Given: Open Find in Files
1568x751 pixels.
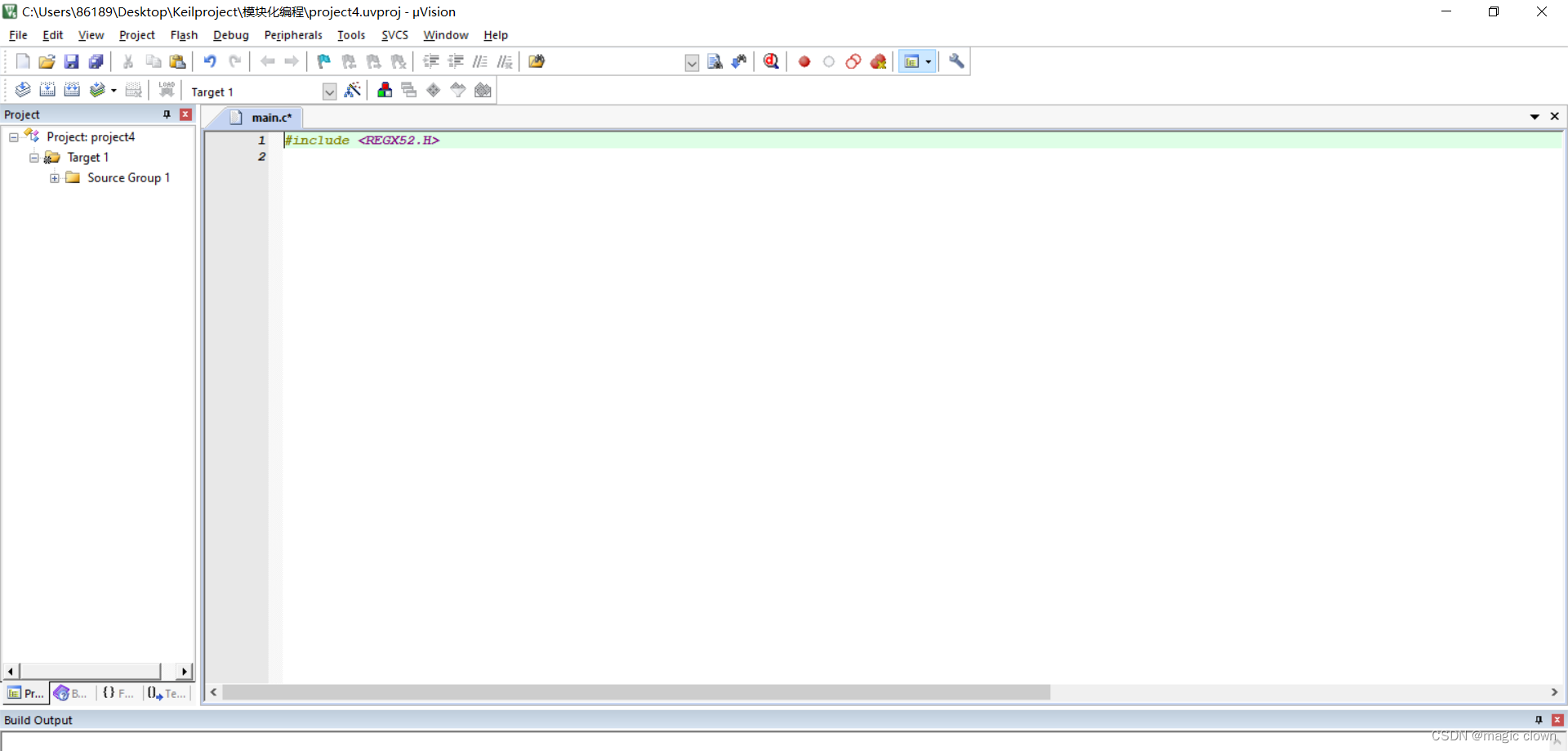Looking at the screenshot, I should tap(537, 61).
